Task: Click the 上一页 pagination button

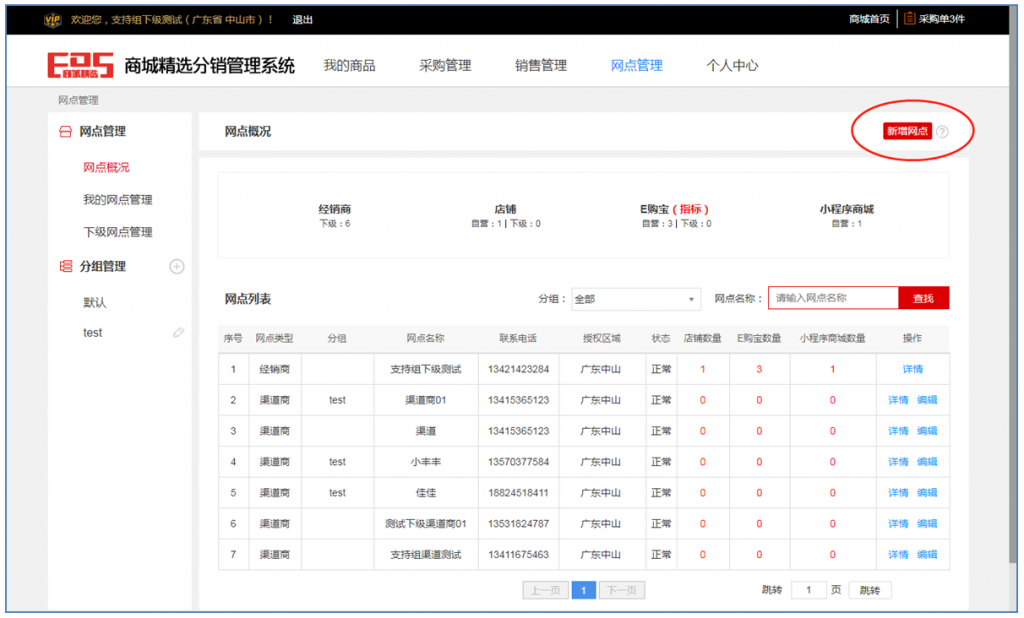Action: click(x=545, y=590)
